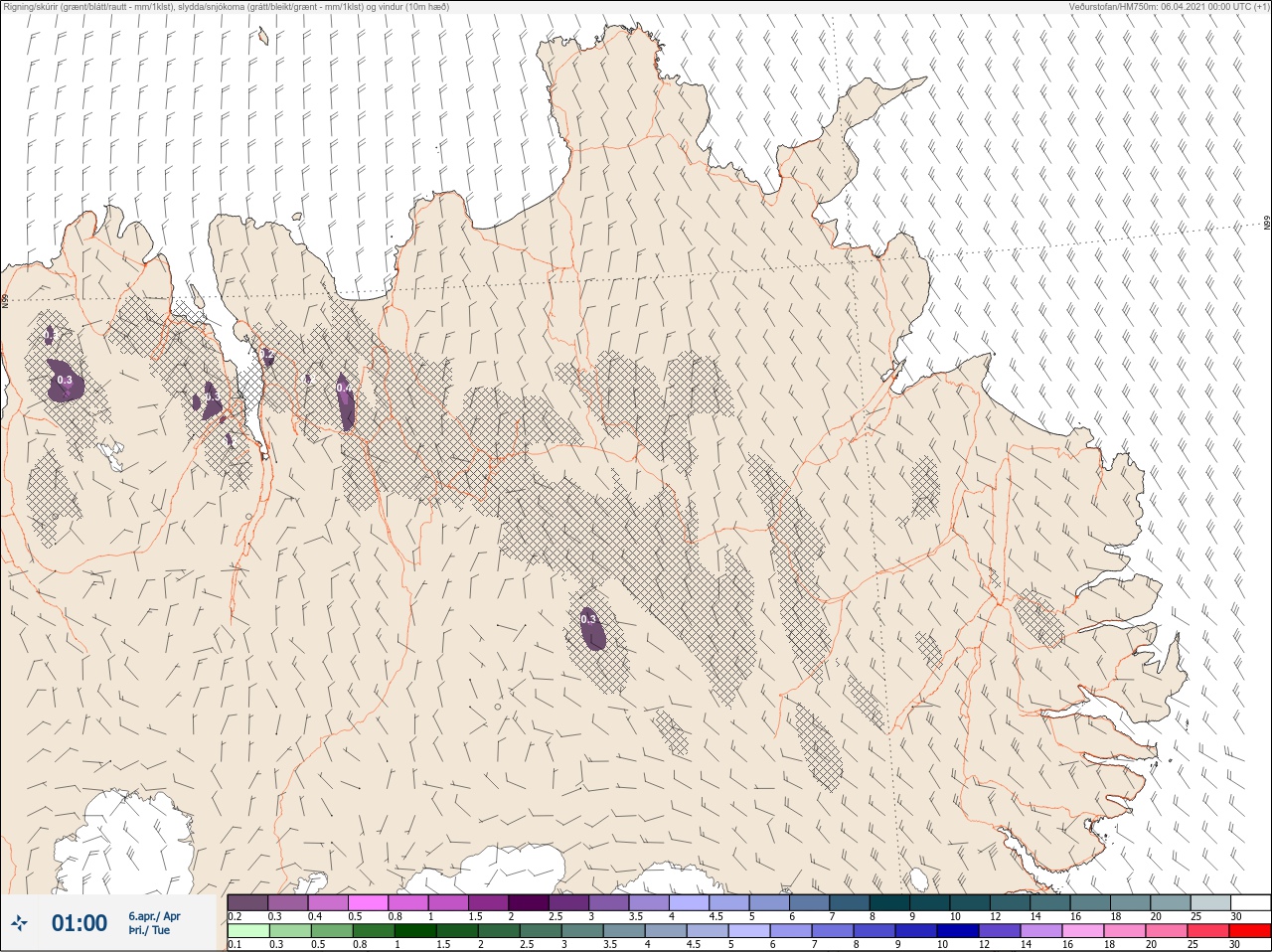Screen dimensions: 1272x952
Task: Select the upper legend swatch labeled 0.5
Action: [369, 902]
